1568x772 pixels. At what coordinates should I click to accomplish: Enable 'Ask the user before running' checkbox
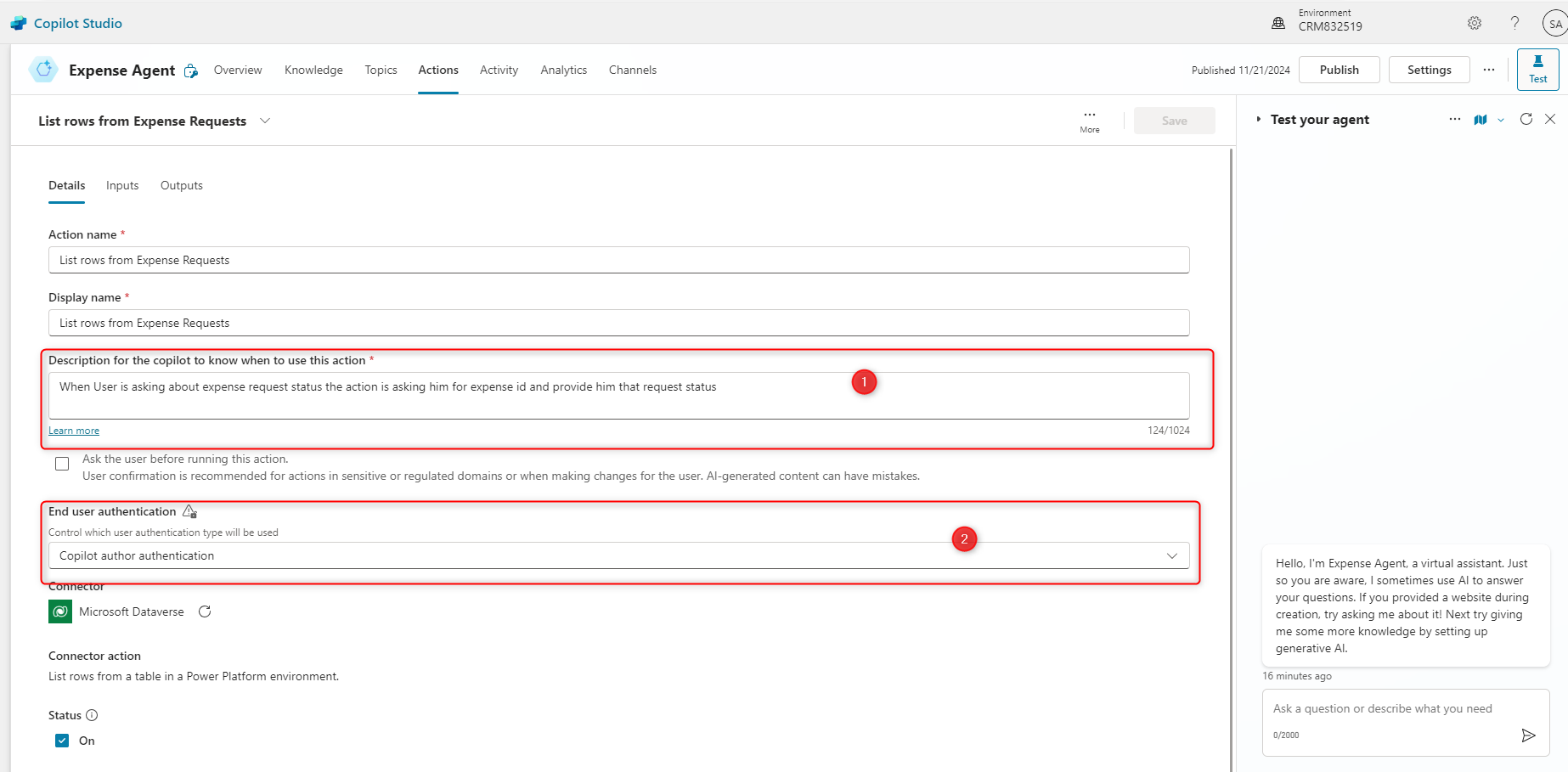[x=62, y=464]
